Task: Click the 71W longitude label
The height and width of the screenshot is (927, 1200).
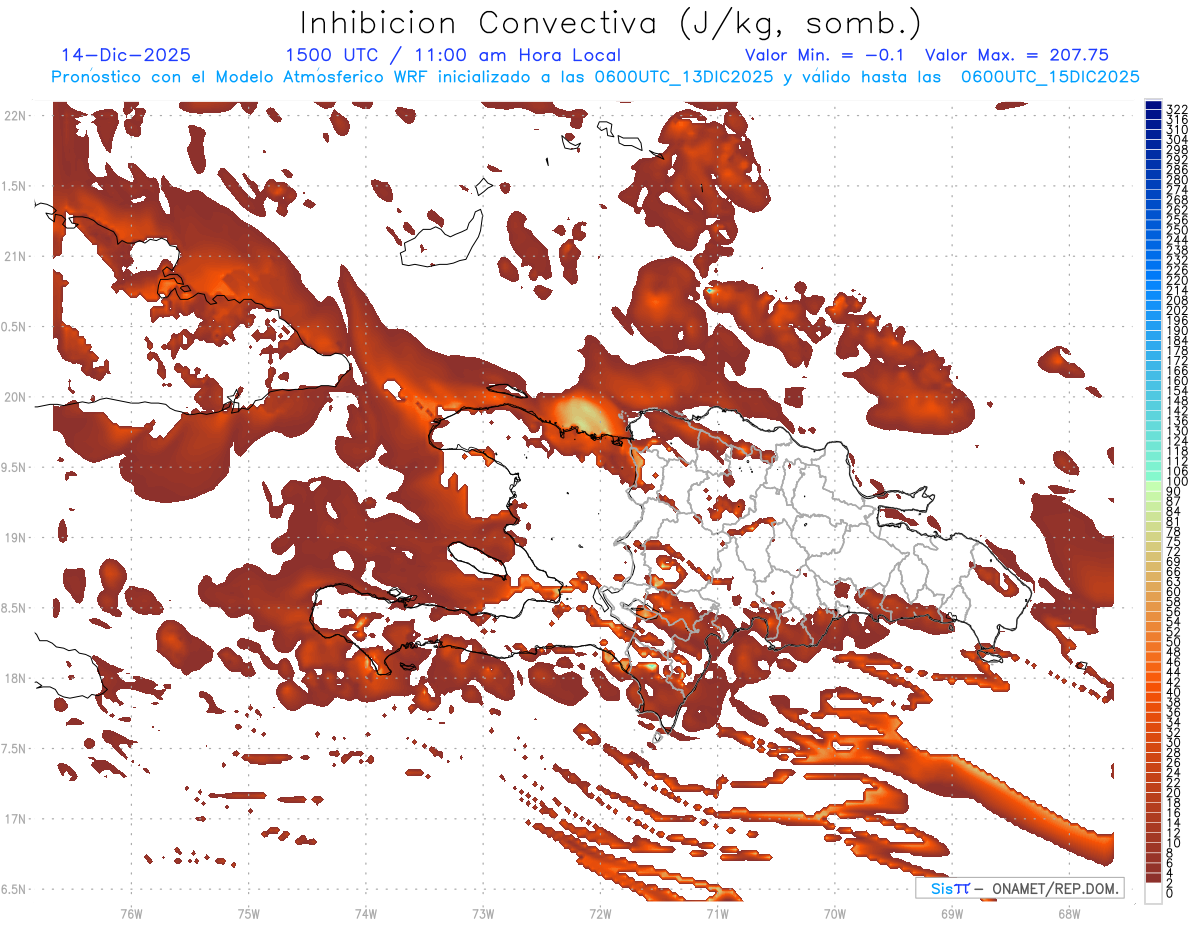Action: pyautogui.click(x=717, y=913)
